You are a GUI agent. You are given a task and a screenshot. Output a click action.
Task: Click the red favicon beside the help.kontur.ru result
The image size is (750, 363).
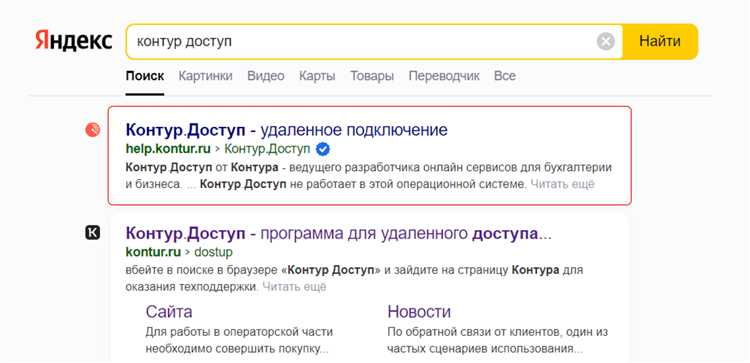click(x=93, y=130)
